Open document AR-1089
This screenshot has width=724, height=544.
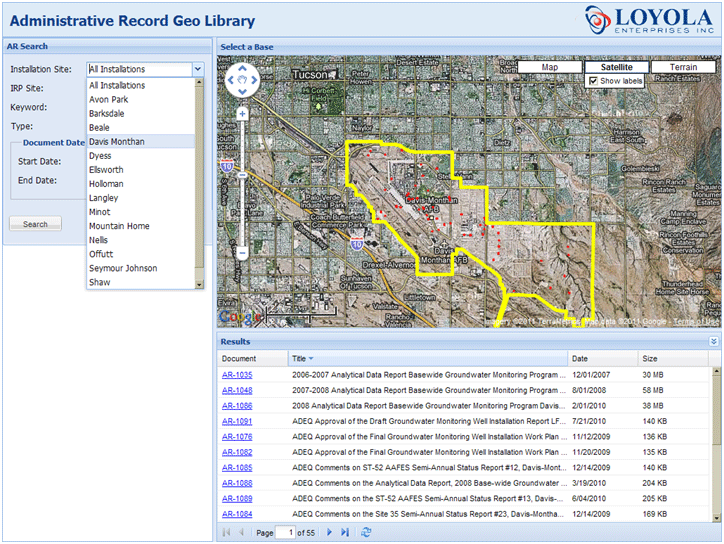tap(237, 499)
